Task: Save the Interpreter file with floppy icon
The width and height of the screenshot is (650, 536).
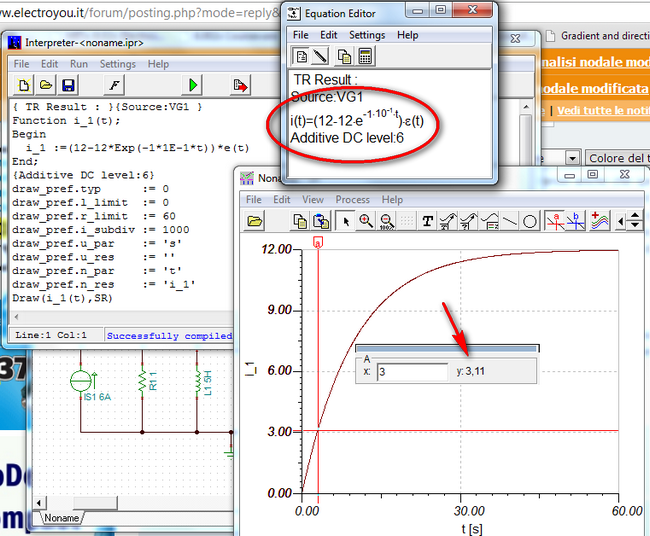Action: [x=69, y=86]
